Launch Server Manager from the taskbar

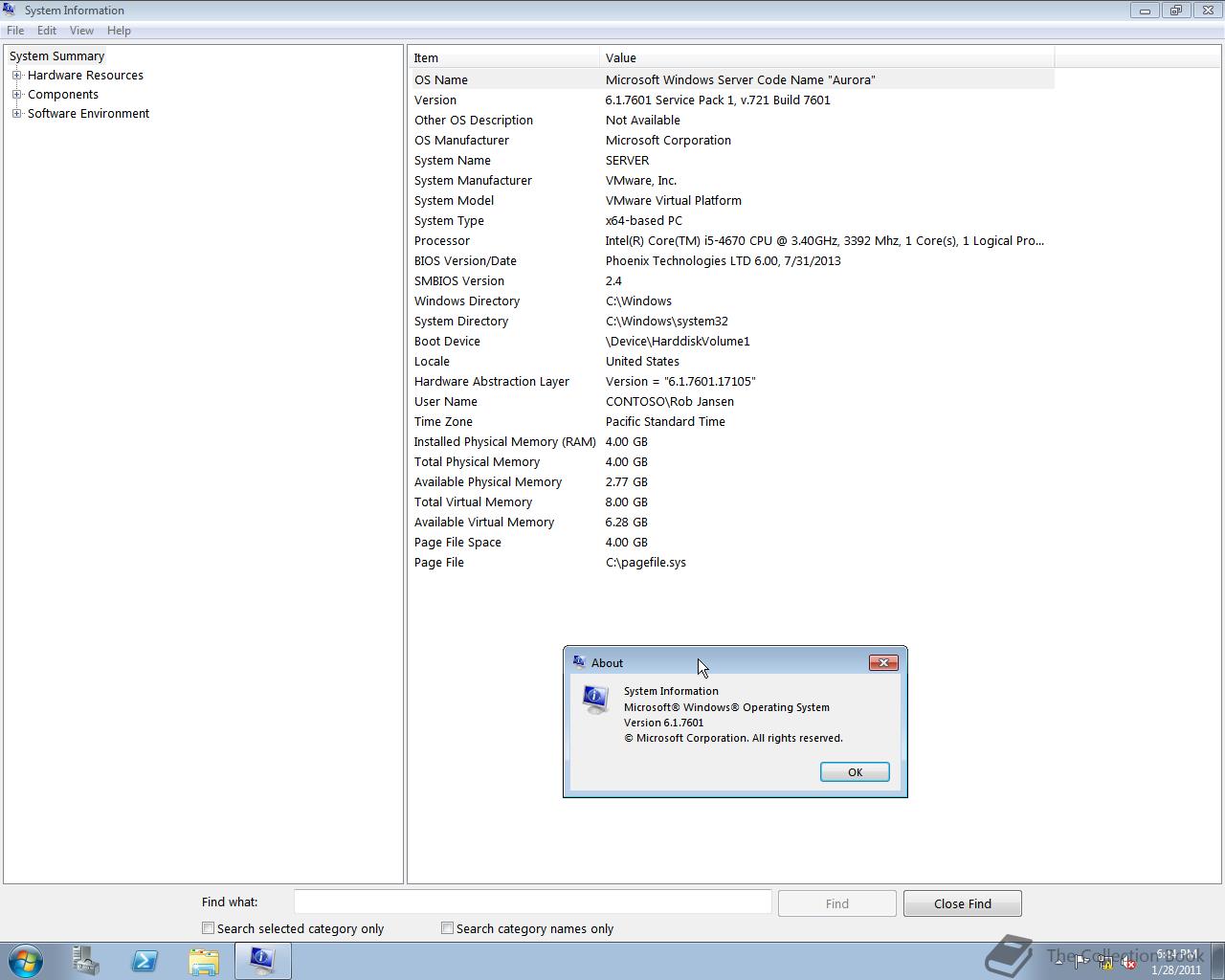[x=85, y=960]
